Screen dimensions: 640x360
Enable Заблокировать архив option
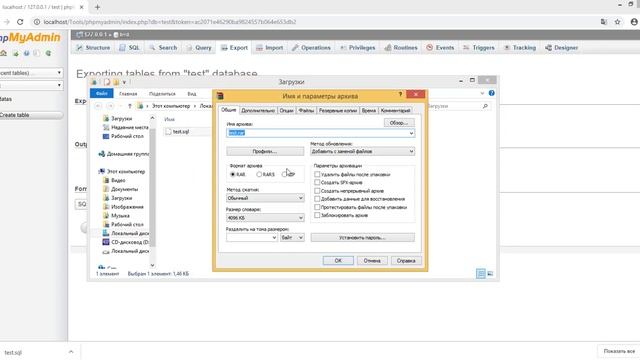point(317,215)
